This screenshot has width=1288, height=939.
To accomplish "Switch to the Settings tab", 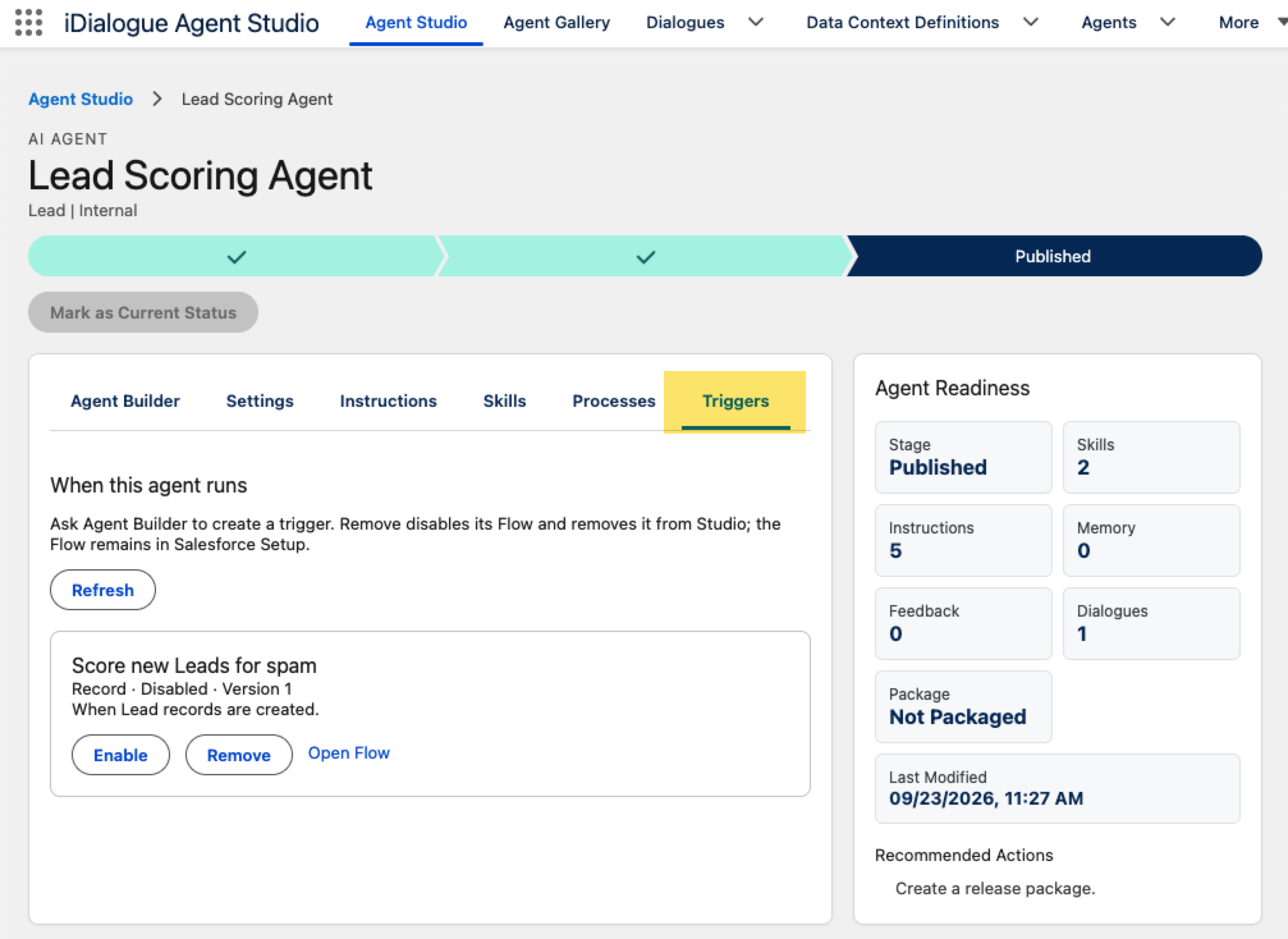I will [x=260, y=401].
